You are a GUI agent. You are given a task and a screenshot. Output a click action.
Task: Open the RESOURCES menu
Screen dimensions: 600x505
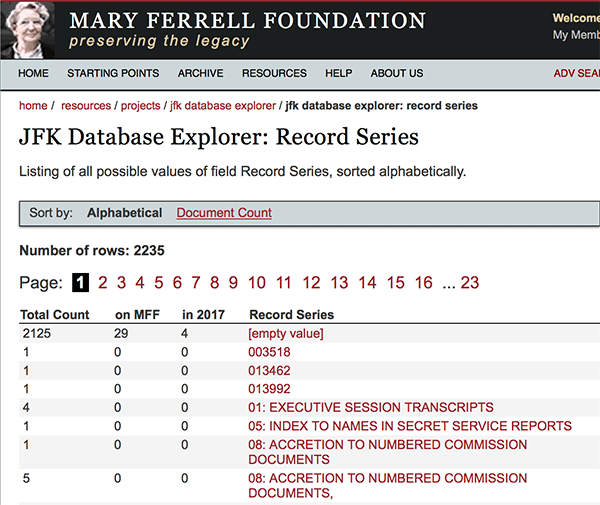(274, 73)
